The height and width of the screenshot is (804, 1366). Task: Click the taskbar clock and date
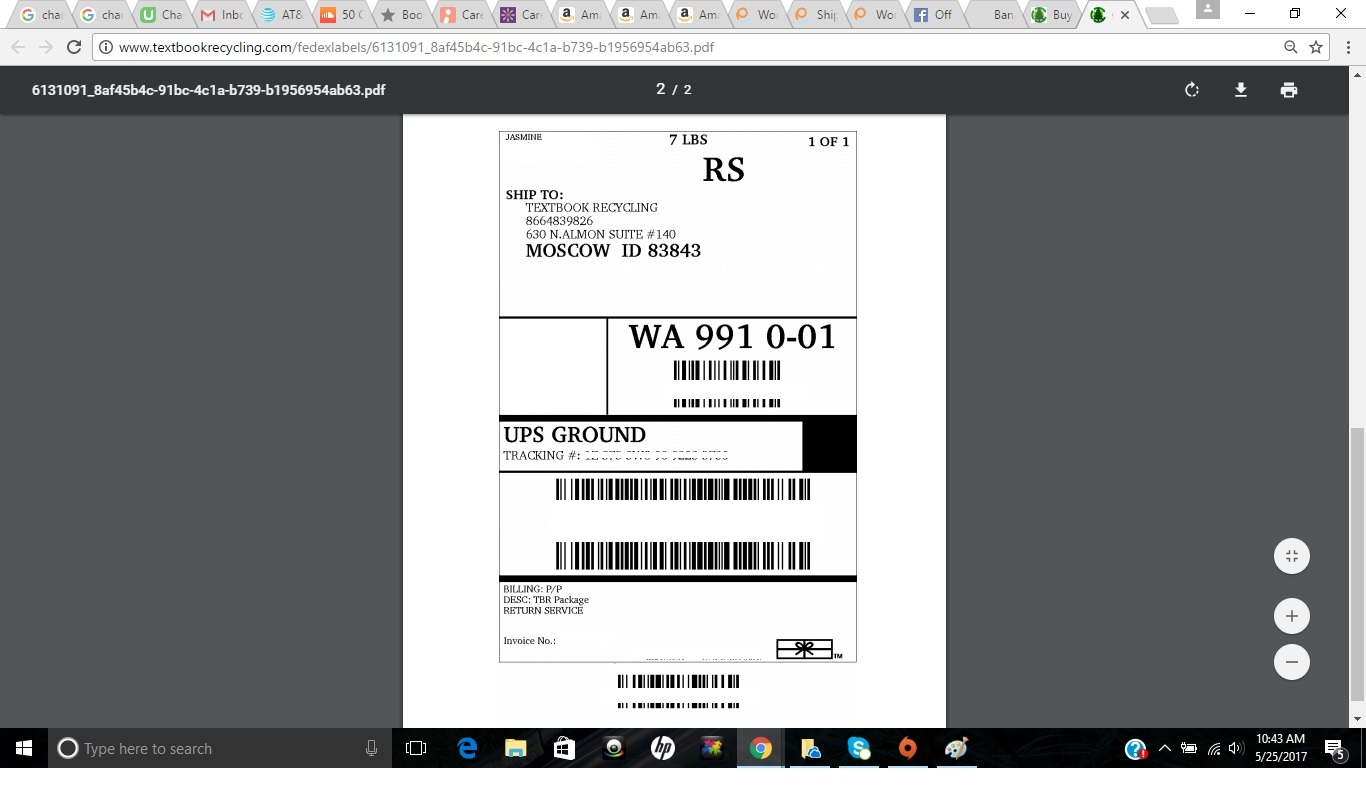tap(1280, 748)
